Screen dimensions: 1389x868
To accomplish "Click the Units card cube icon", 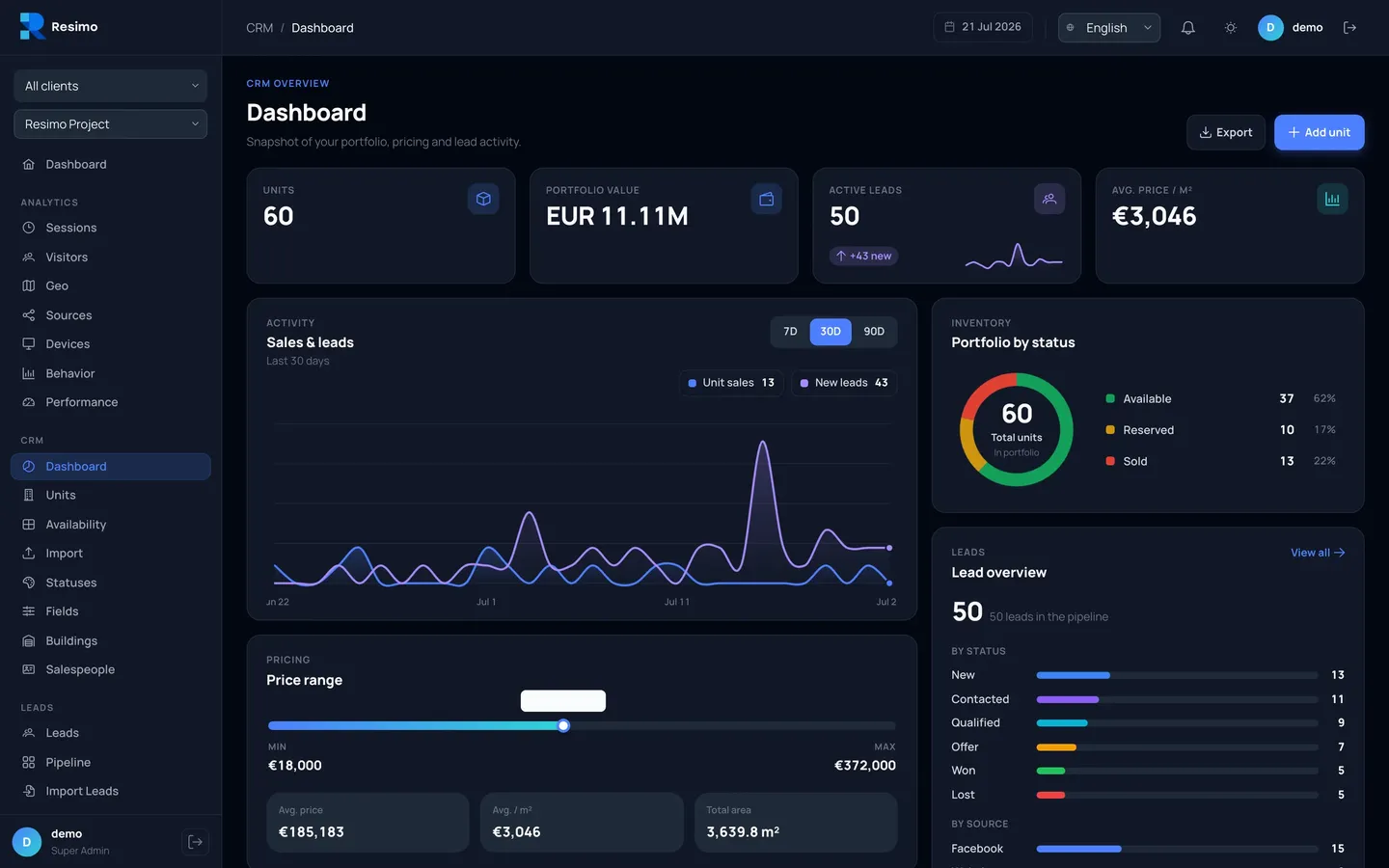I will (x=483, y=199).
